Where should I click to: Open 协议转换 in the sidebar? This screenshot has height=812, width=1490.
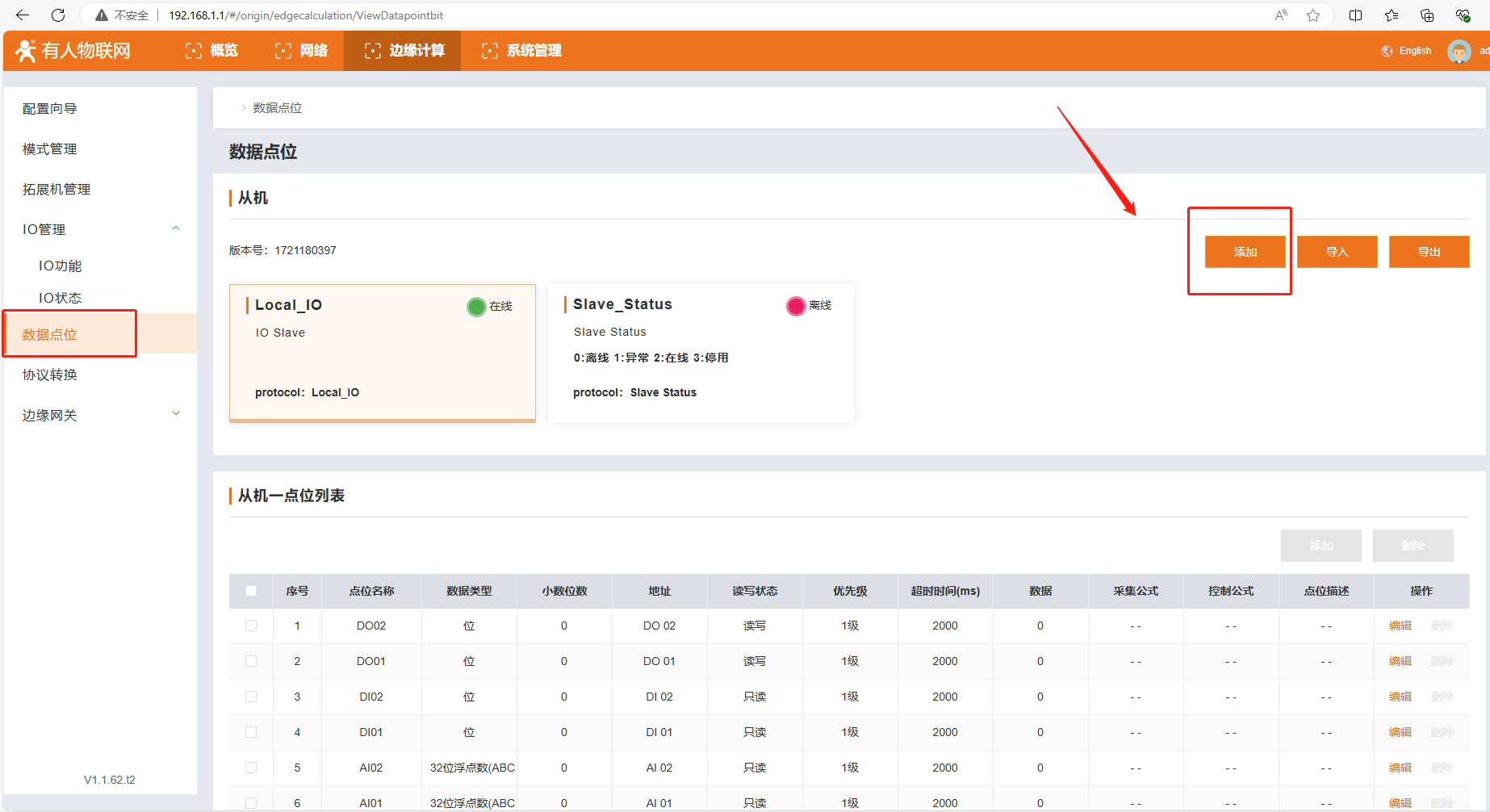pyautogui.click(x=50, y=375)
